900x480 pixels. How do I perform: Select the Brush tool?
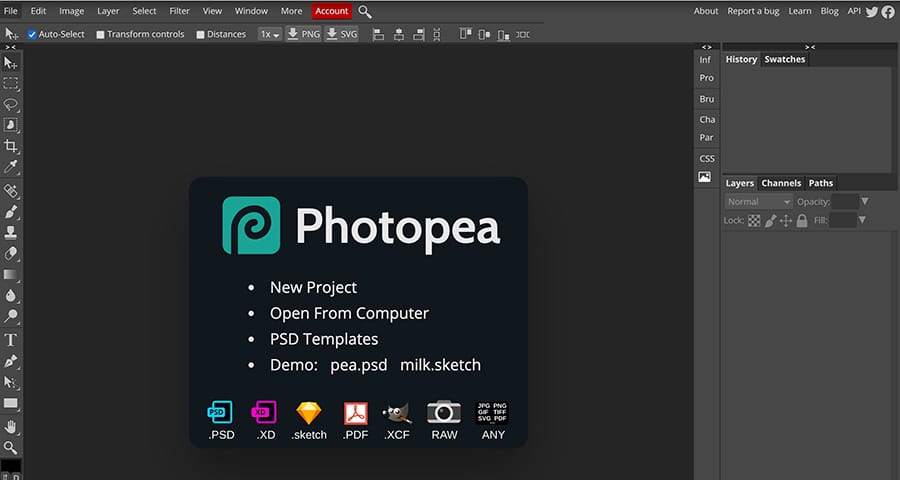pyautogui.click(x=10, y=212)
